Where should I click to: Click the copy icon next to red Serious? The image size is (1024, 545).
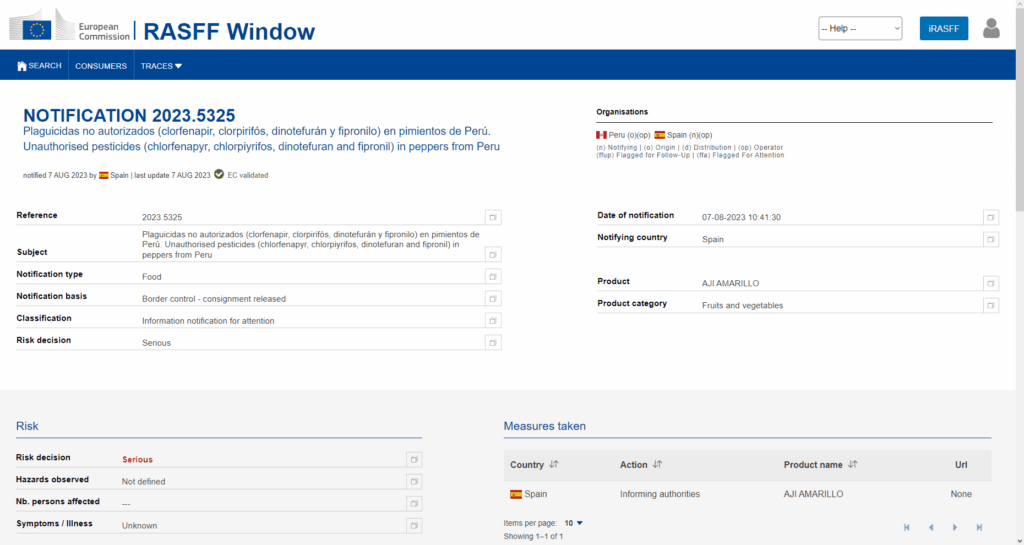tap(413, 459)
